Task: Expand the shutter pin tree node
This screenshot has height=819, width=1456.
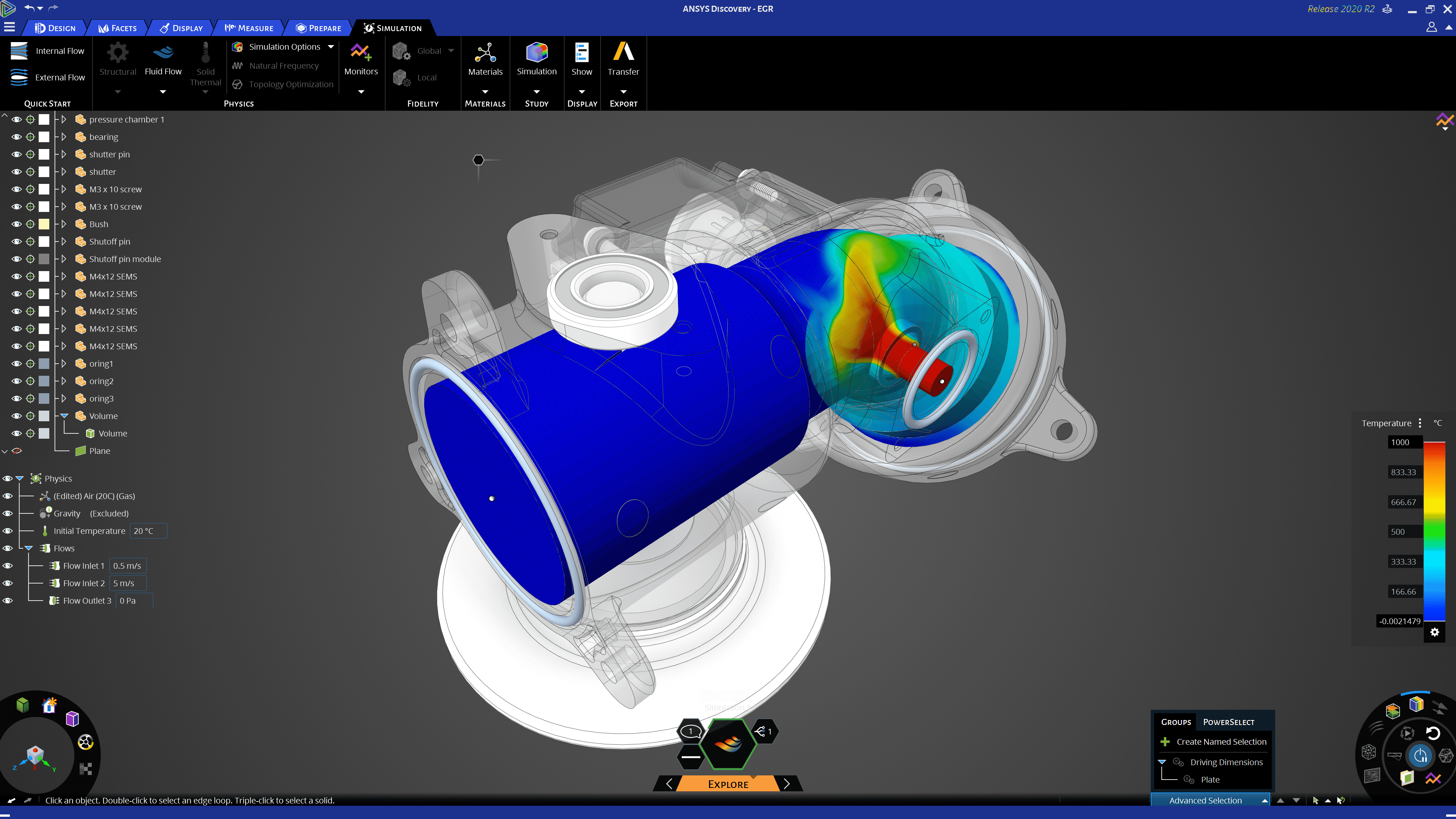Action: coord(64,154)
